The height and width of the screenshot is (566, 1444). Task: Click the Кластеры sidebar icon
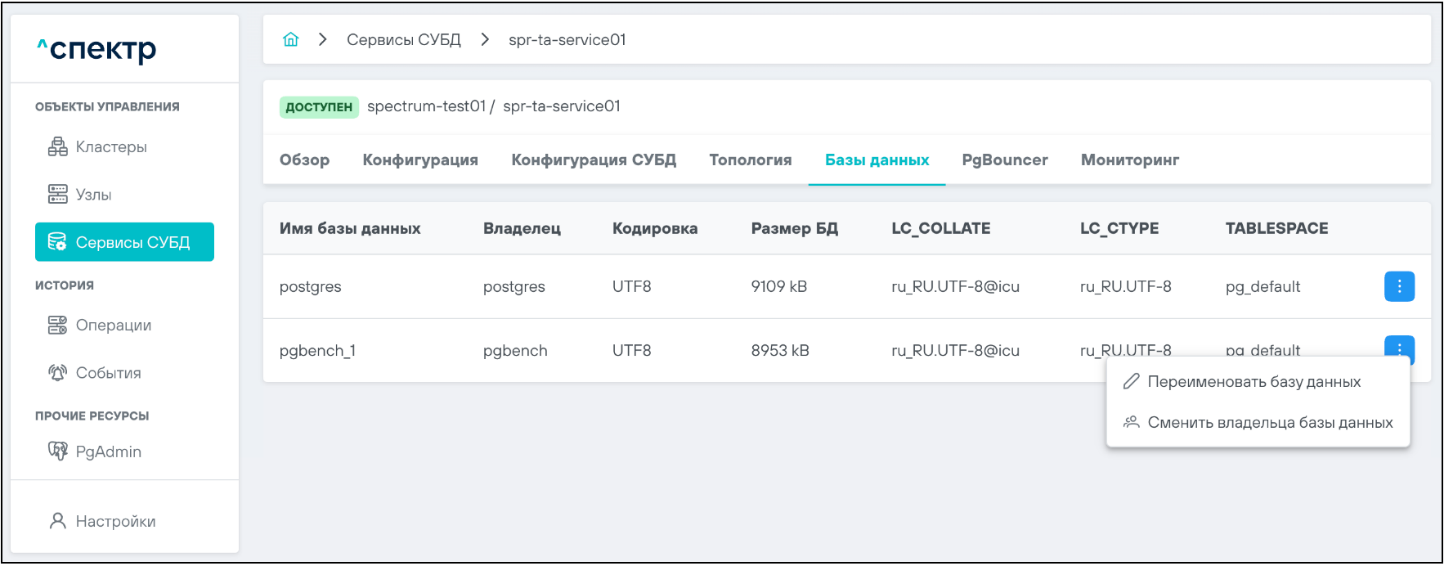pyautogui.click(x=58, y=147)
